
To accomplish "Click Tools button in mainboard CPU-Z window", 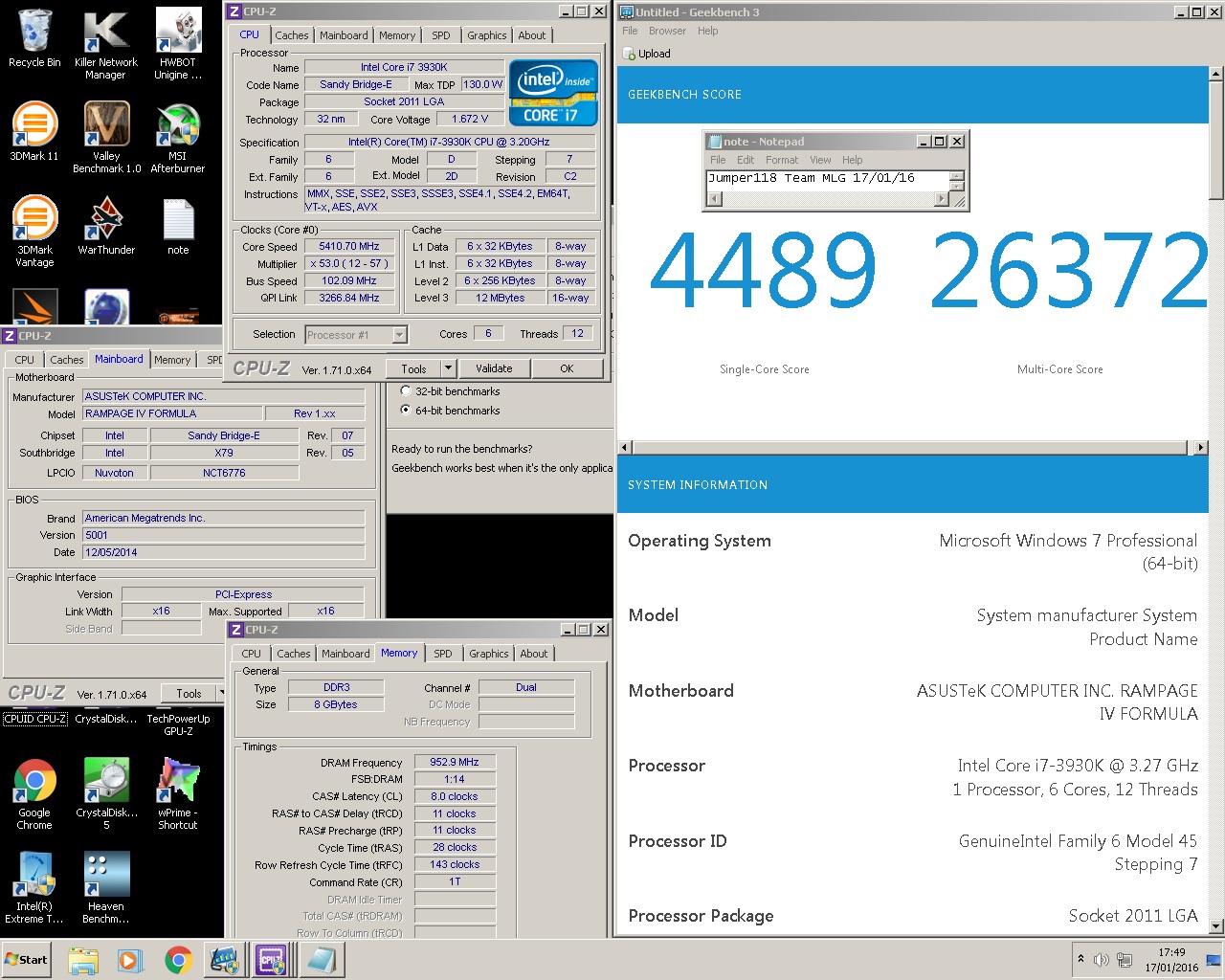I will pos(189,694).
